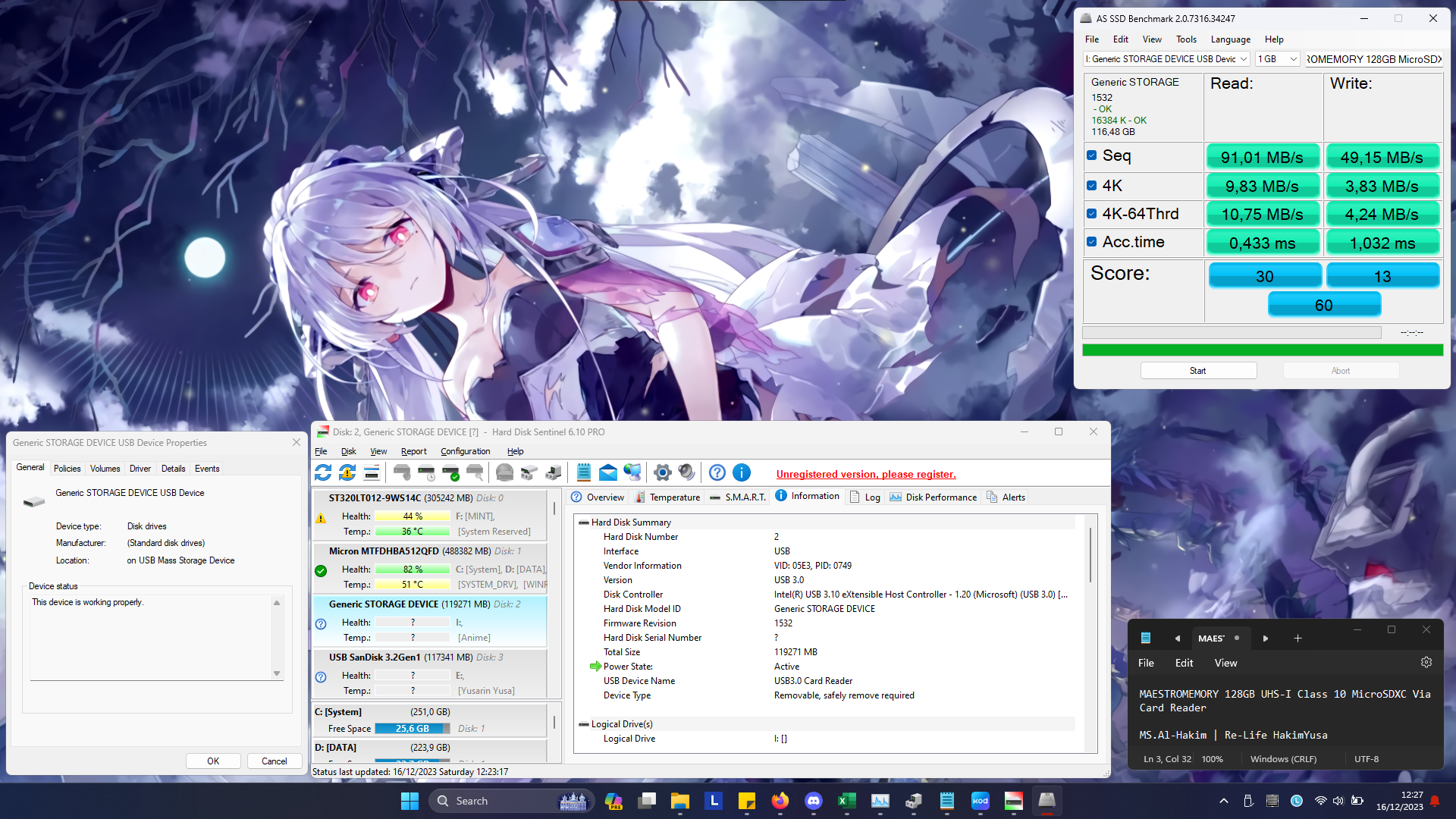Click the question mark help toolbar icon

click(717, 473)
